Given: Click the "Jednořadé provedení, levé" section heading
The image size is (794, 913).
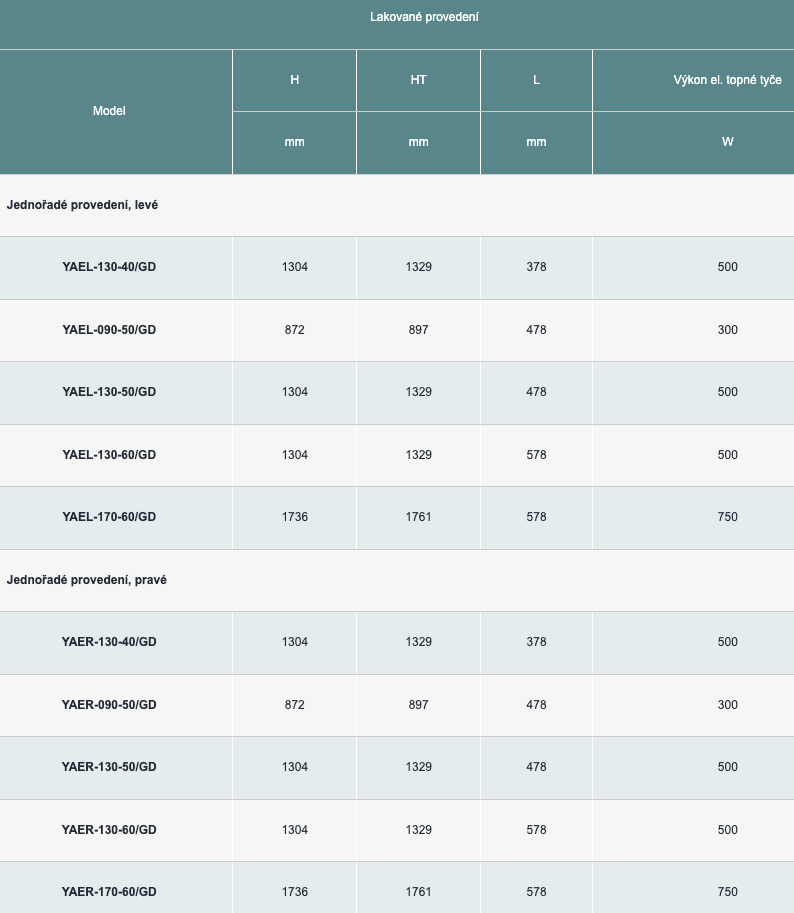Looking at the screenshot, I should (x=82, y=205).
